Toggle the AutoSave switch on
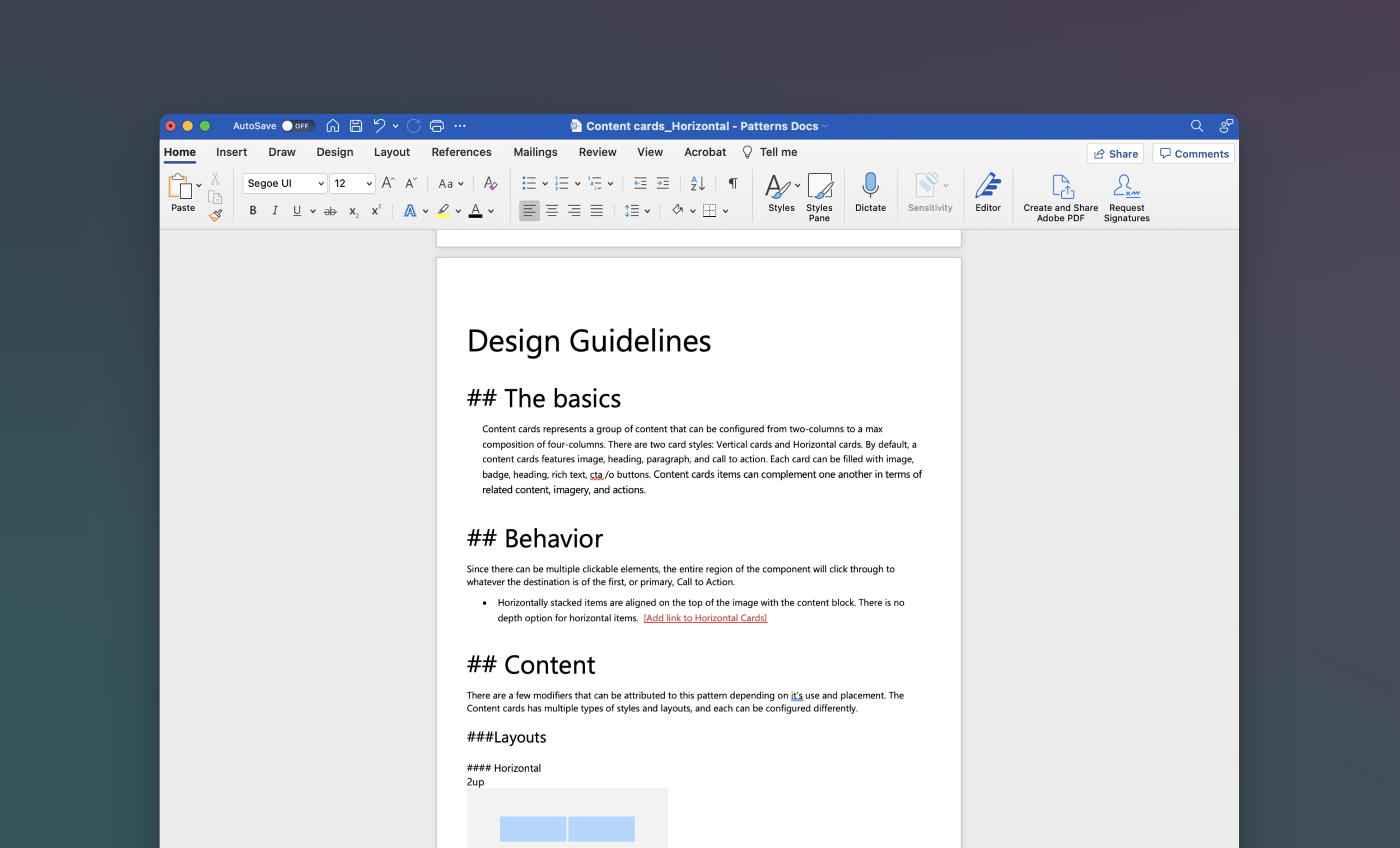Screen dimensions: 1400x848 point(297,125)
